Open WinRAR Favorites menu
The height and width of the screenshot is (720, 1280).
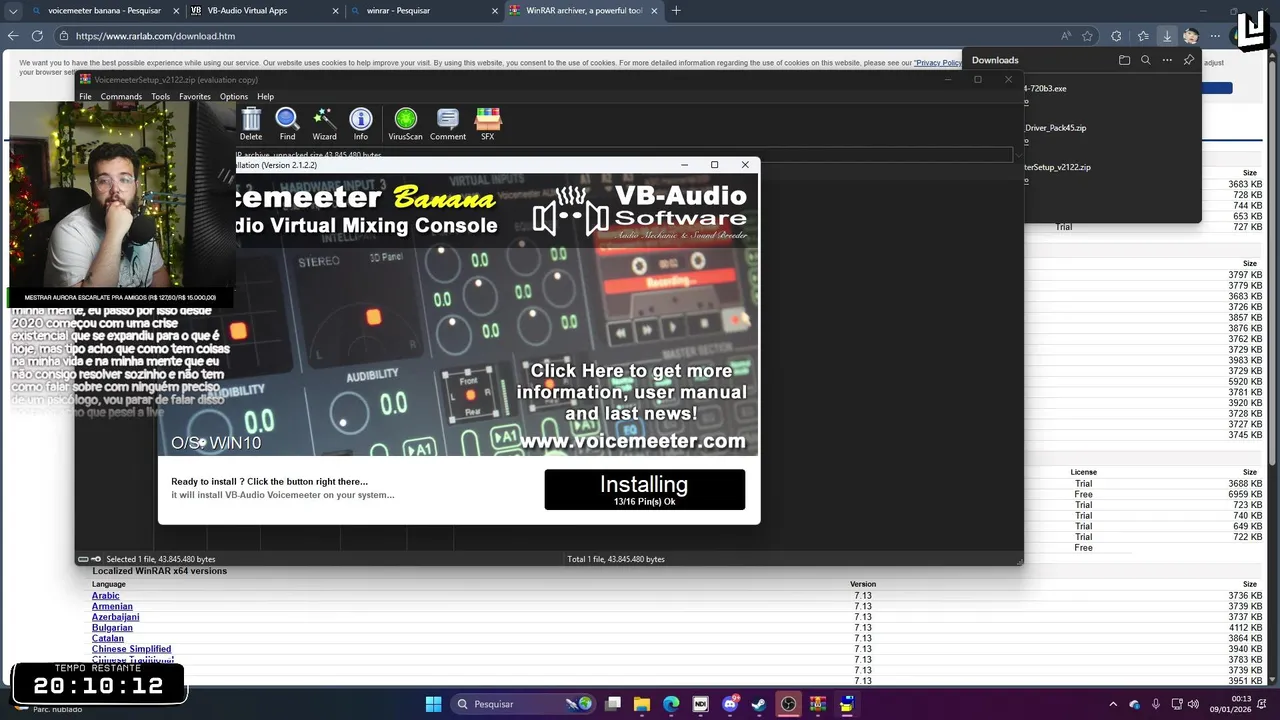tap(195, 97)
